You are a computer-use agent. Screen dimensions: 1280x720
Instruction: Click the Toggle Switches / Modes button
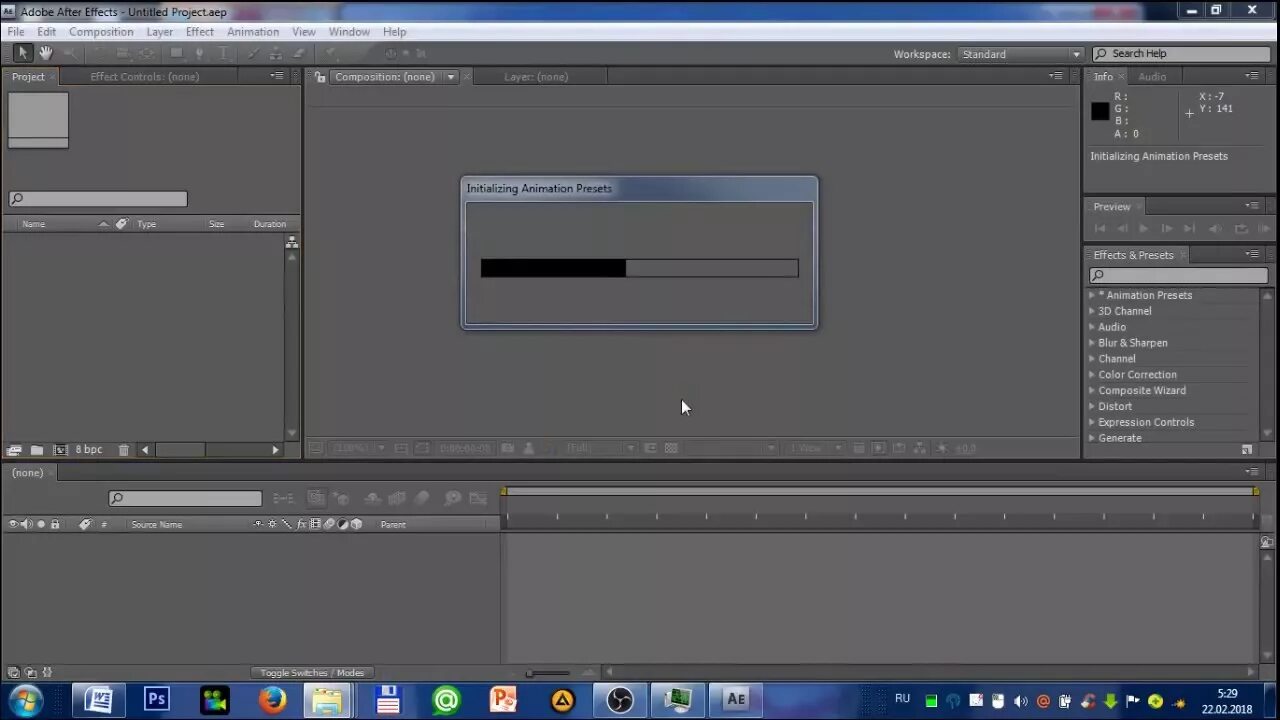(x=312, y=673)
